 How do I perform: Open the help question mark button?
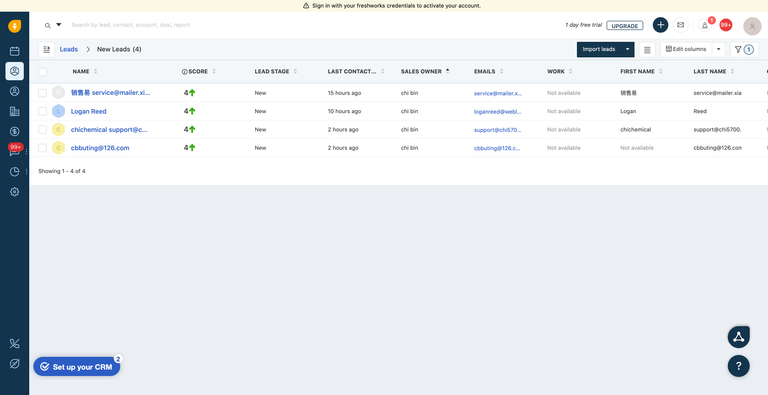(x=739, y=366)
